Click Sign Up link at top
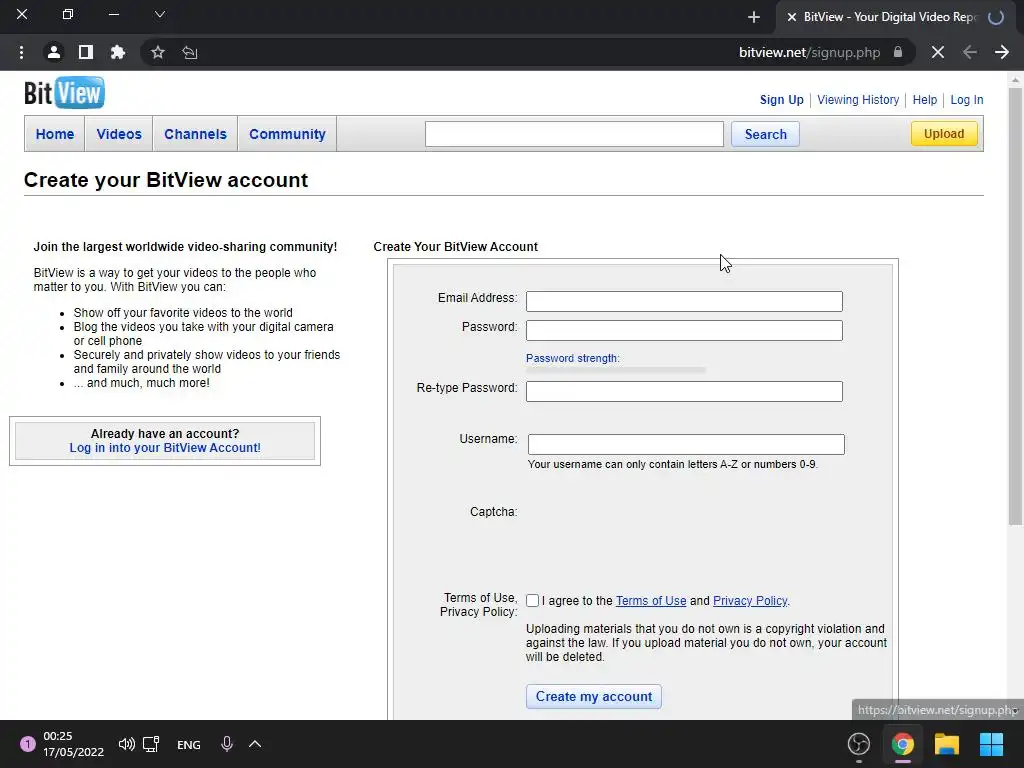Viewport: 1024px width, 768px height. (781, 100)
